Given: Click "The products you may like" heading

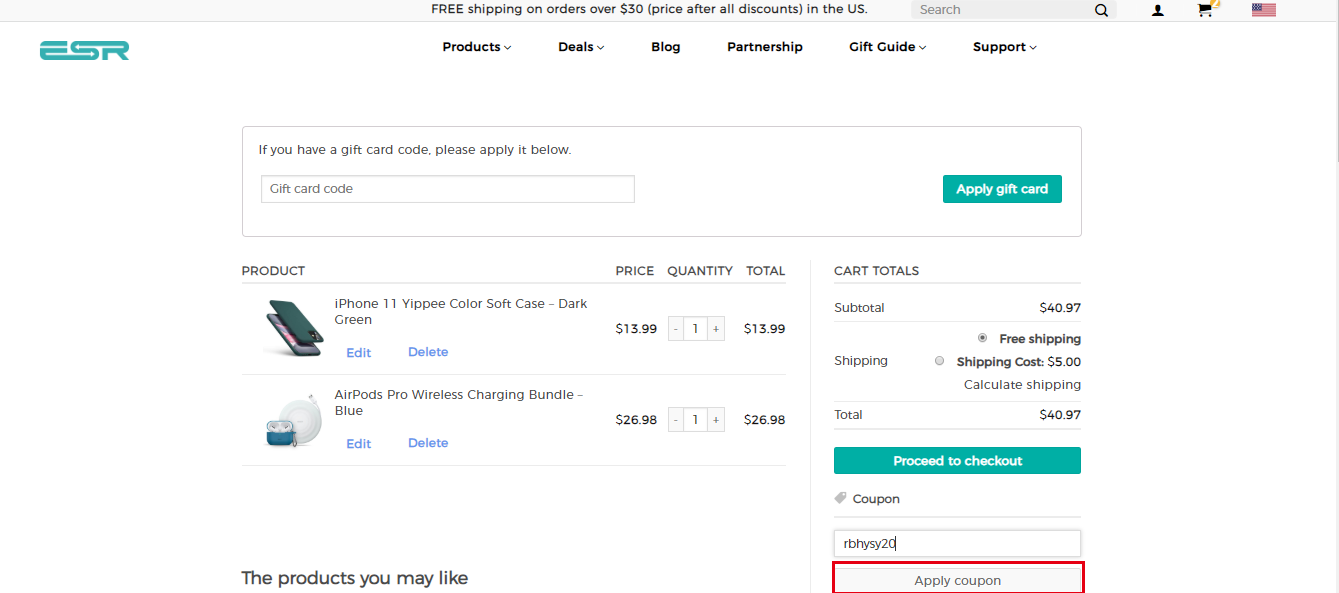Looking at the screenshot, I should tap(355, 578).
